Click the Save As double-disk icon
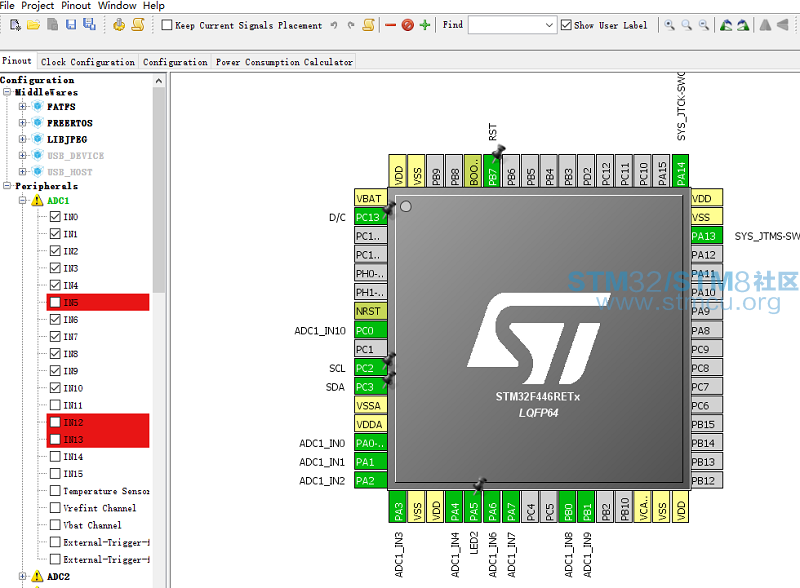The height and width of the screenshot is (588, 800). click(90, 24)
